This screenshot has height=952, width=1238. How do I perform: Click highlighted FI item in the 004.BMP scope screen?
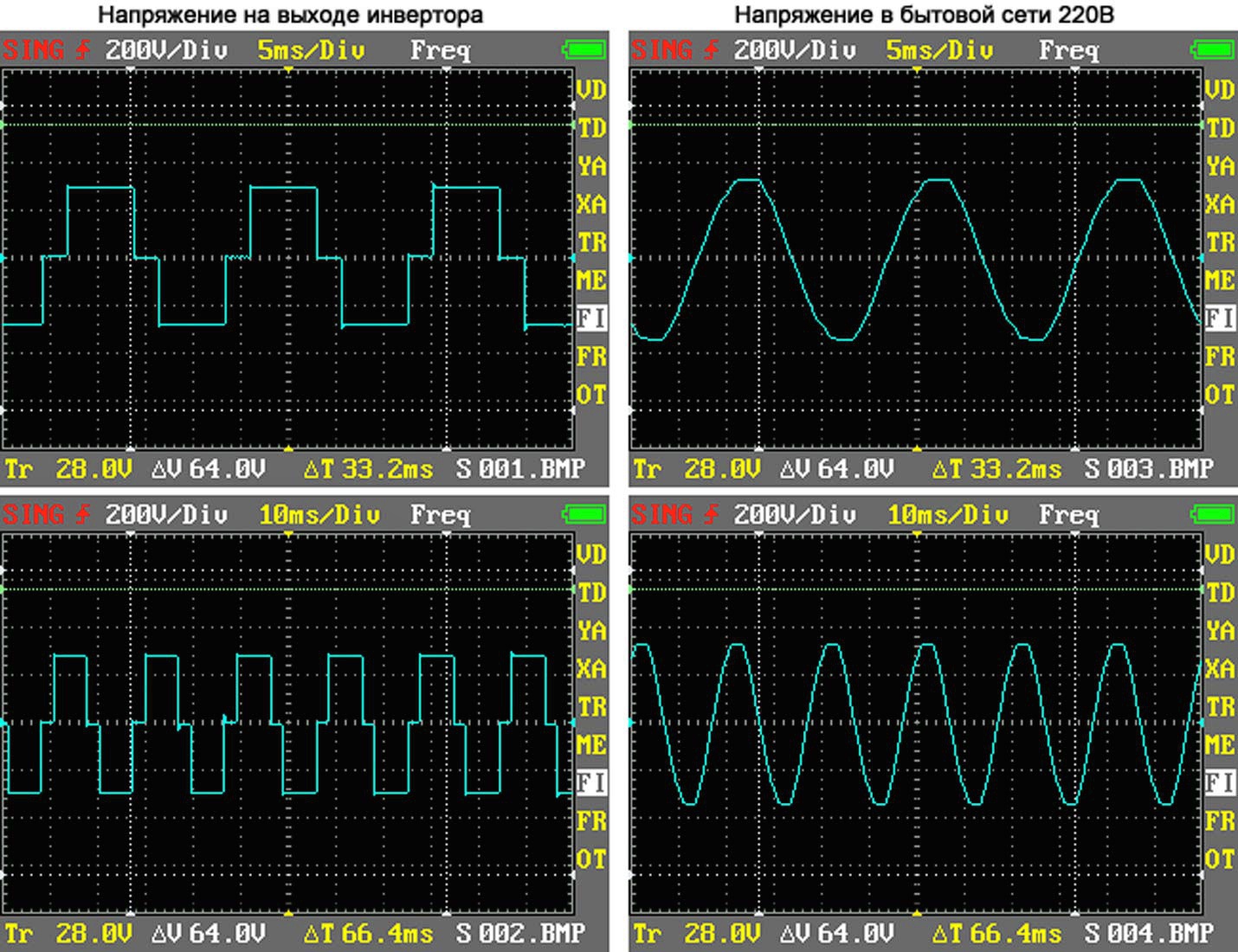point(1220,783)
